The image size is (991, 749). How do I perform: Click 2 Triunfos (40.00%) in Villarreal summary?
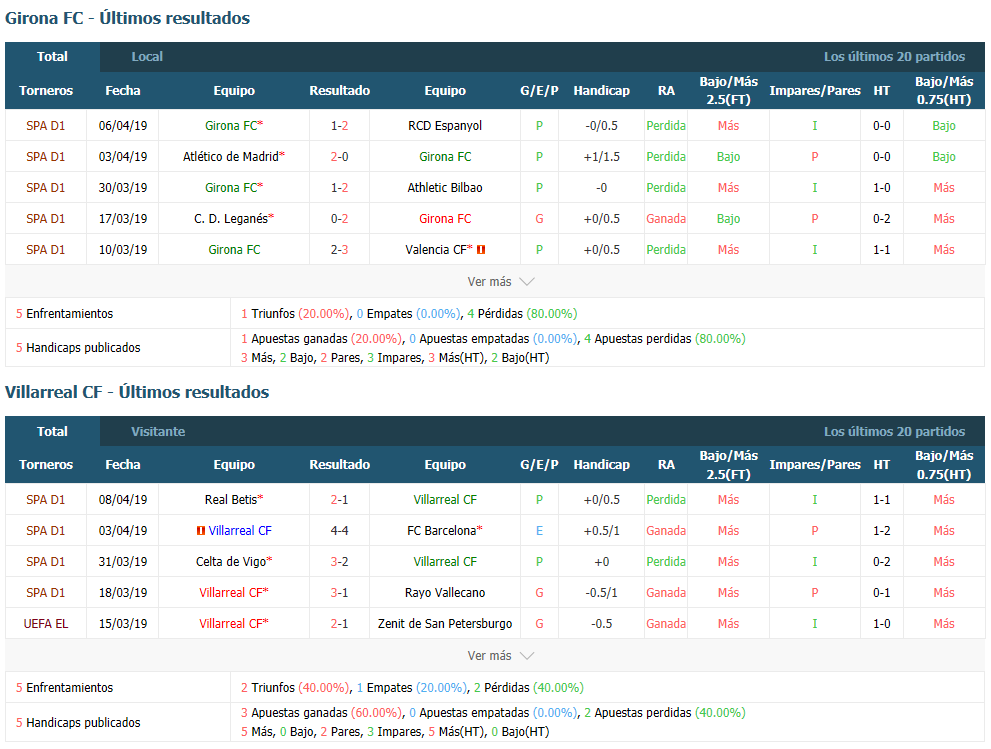(295, 688)
